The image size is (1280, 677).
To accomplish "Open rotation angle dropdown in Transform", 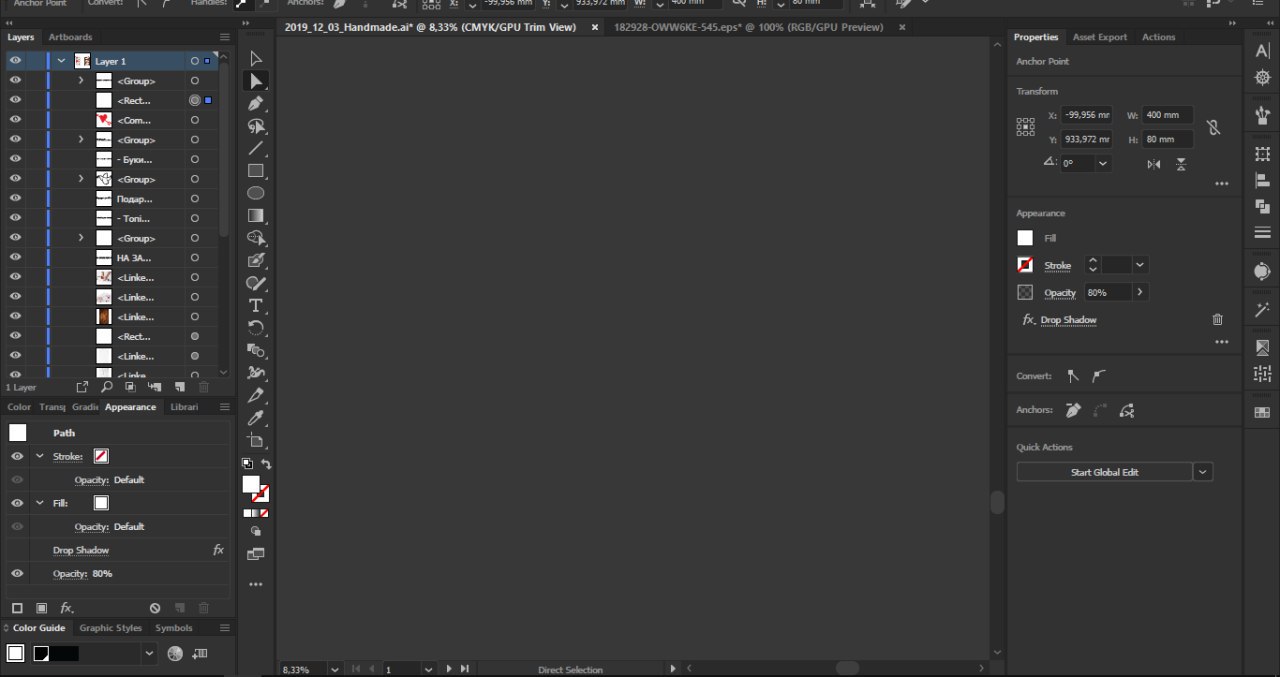I will [1103, 163].
